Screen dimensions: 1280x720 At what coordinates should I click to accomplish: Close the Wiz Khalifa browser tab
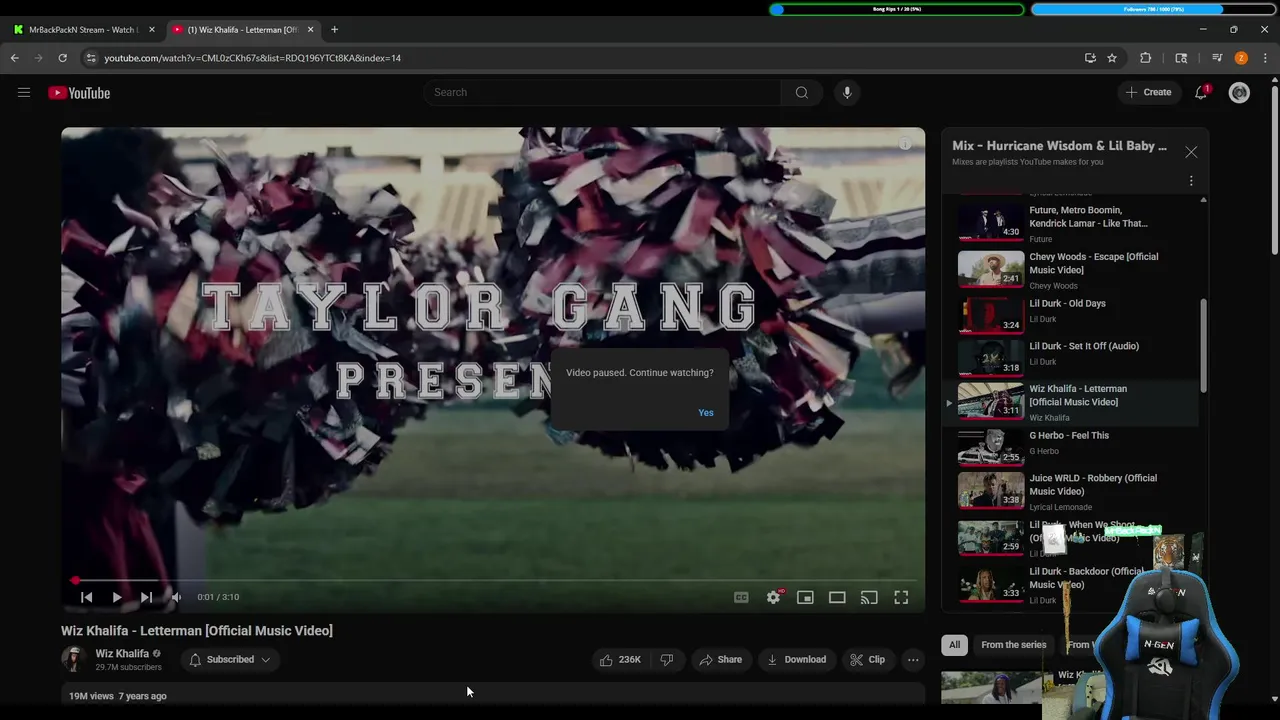[x=310, y=30]
